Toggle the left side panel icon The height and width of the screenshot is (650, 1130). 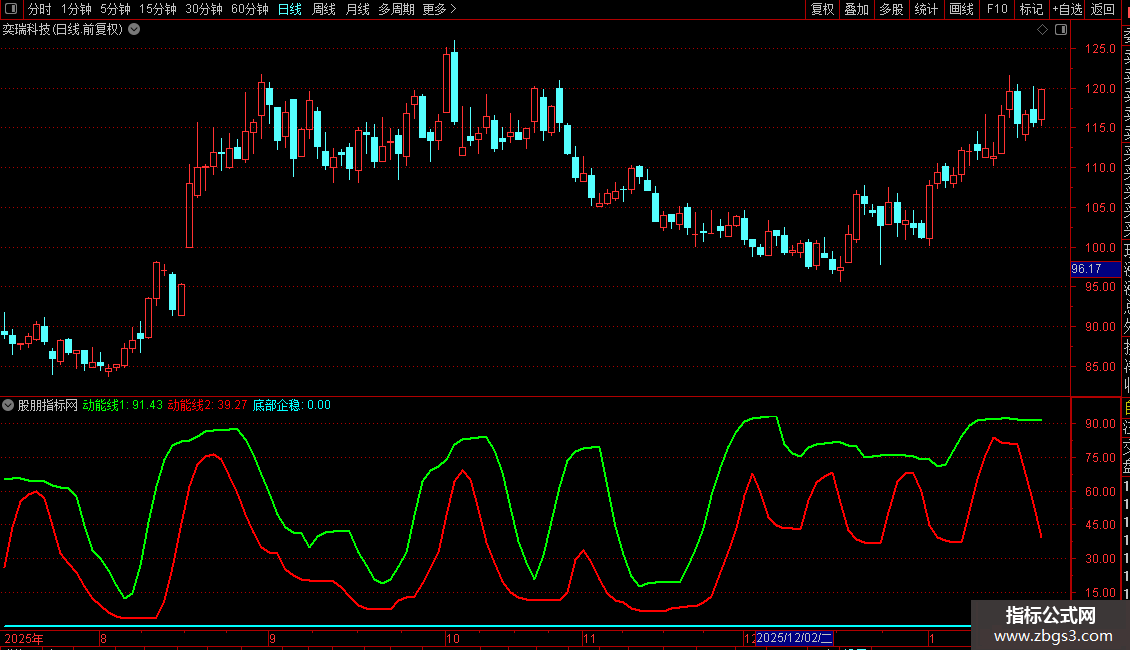pos(11,9)
